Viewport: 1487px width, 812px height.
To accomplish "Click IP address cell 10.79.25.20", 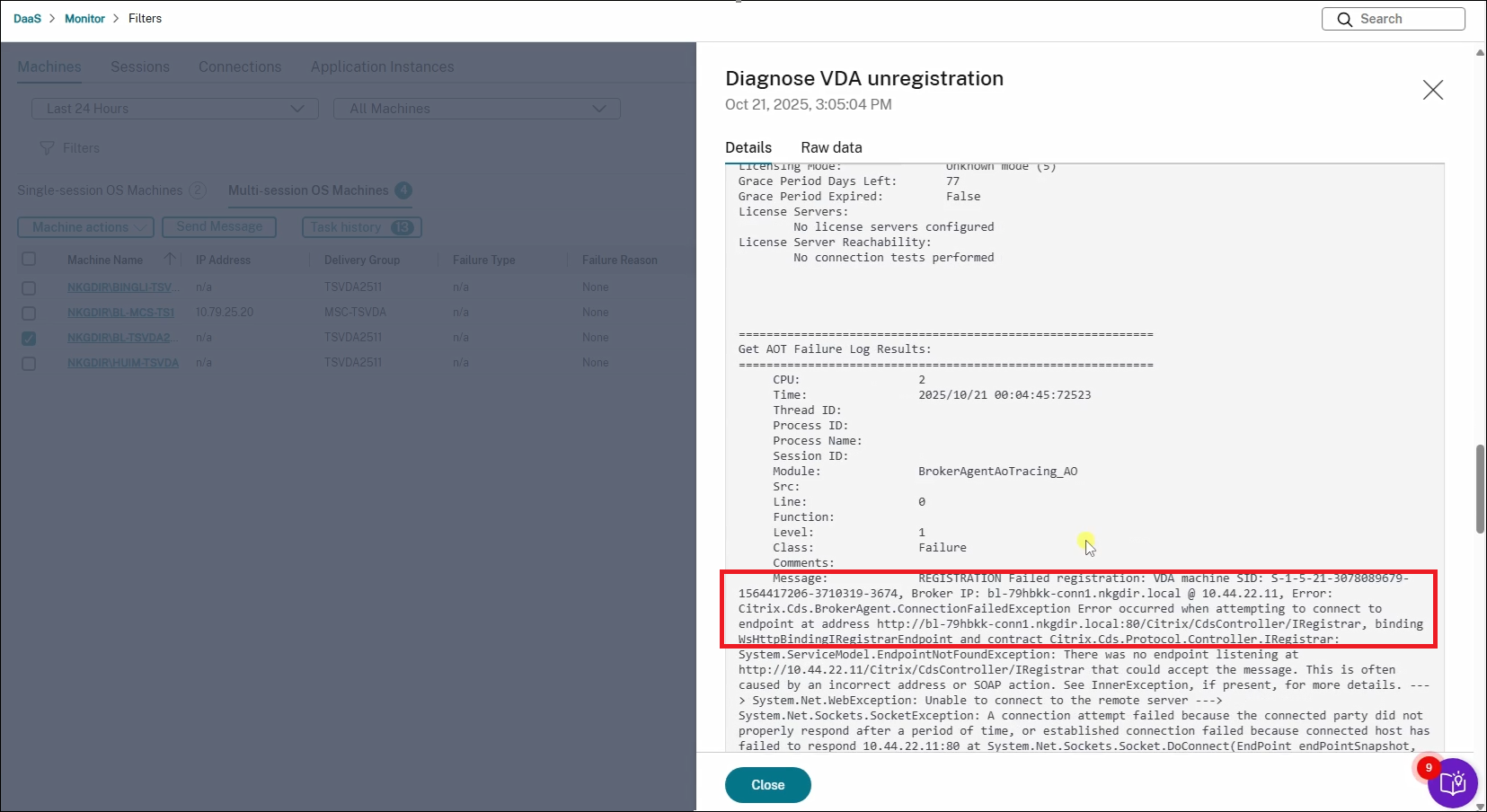I will click(x=225, y=313).
